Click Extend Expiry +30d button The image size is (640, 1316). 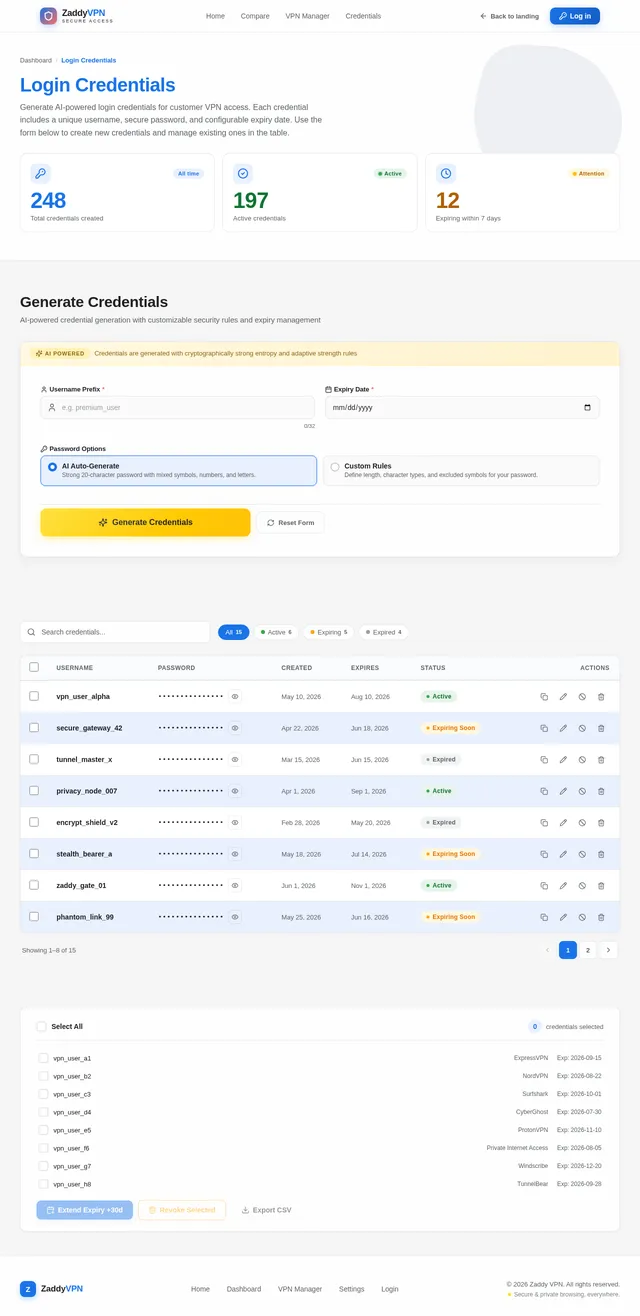tap(84, 1210)
